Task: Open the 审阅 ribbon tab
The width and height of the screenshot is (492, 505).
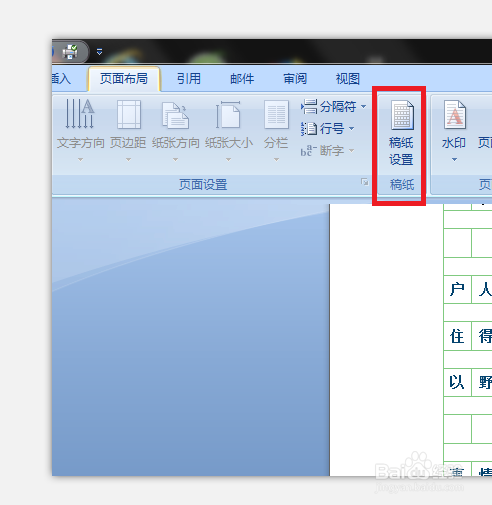Action: [x=295, y=79]
